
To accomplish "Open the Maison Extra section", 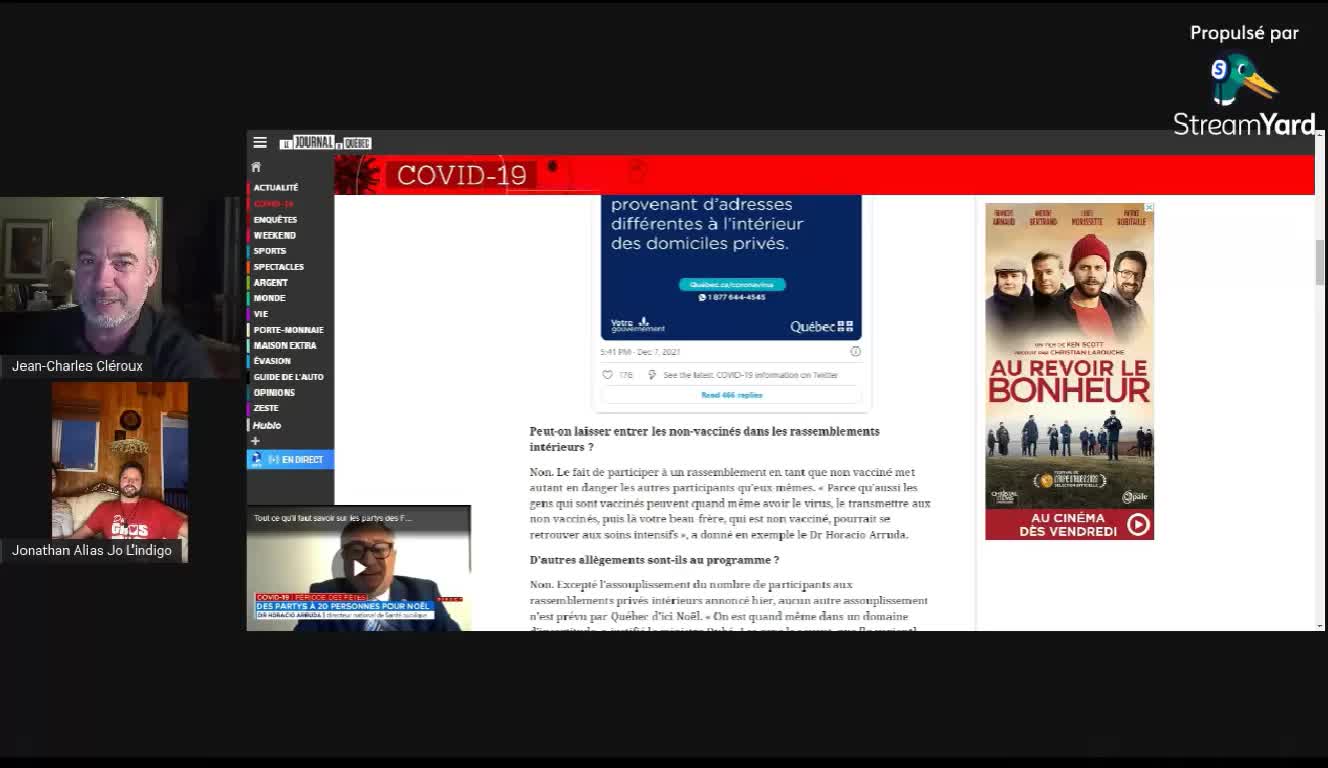I will (285, 346).
